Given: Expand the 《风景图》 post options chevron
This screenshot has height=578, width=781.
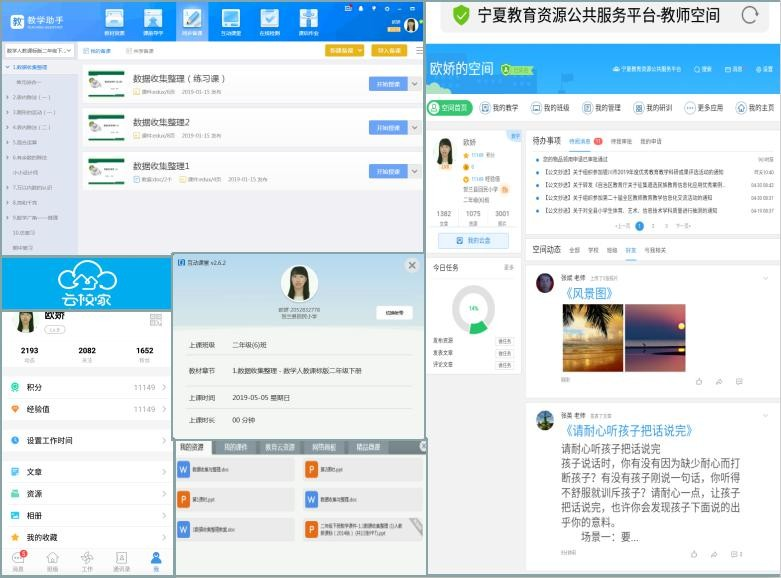Looking at the screenshot, I should pyautogui.click(x=766, y=278).
